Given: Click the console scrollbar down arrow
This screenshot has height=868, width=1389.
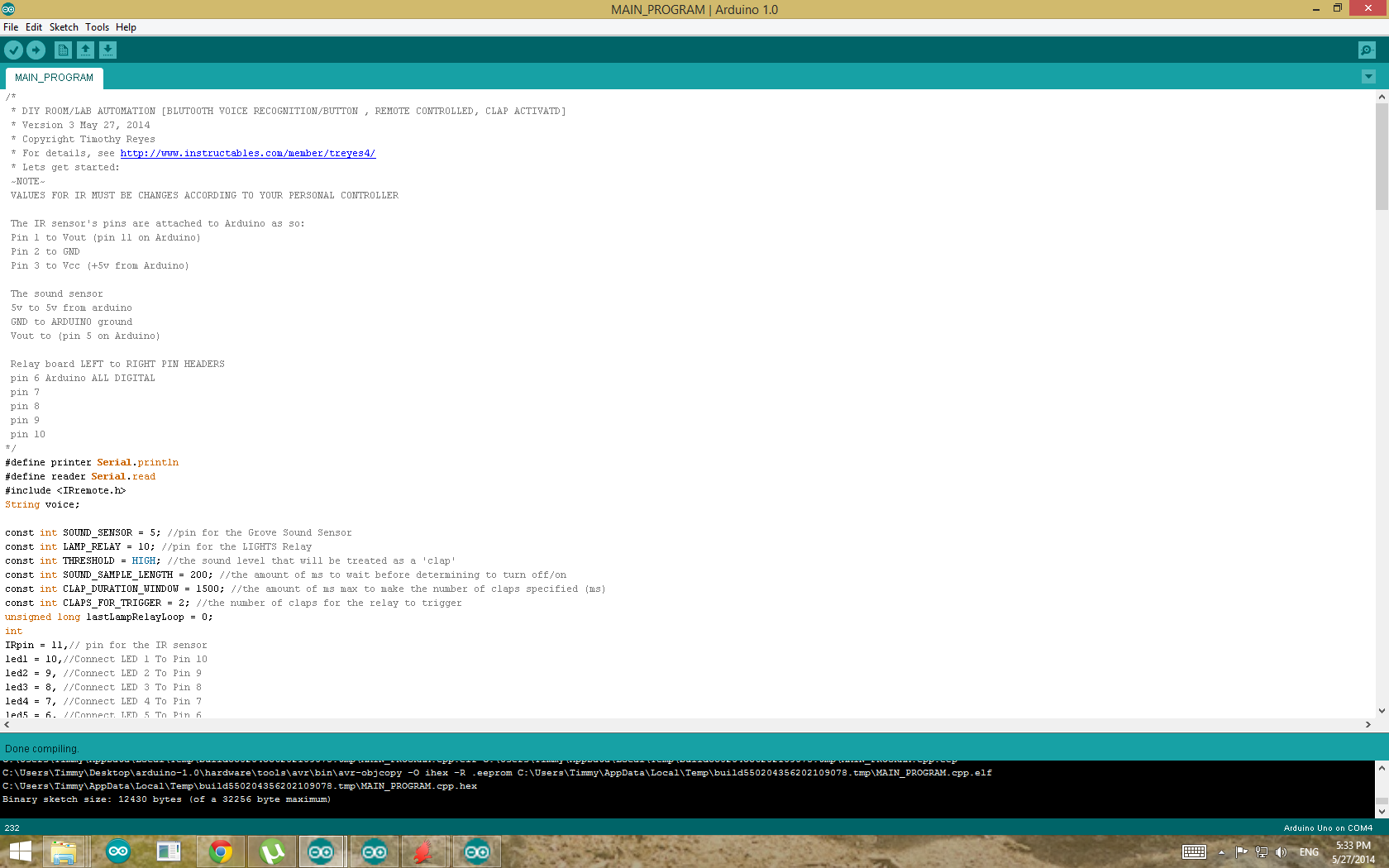Looking at the screenshot, I should pos(1382,812).
